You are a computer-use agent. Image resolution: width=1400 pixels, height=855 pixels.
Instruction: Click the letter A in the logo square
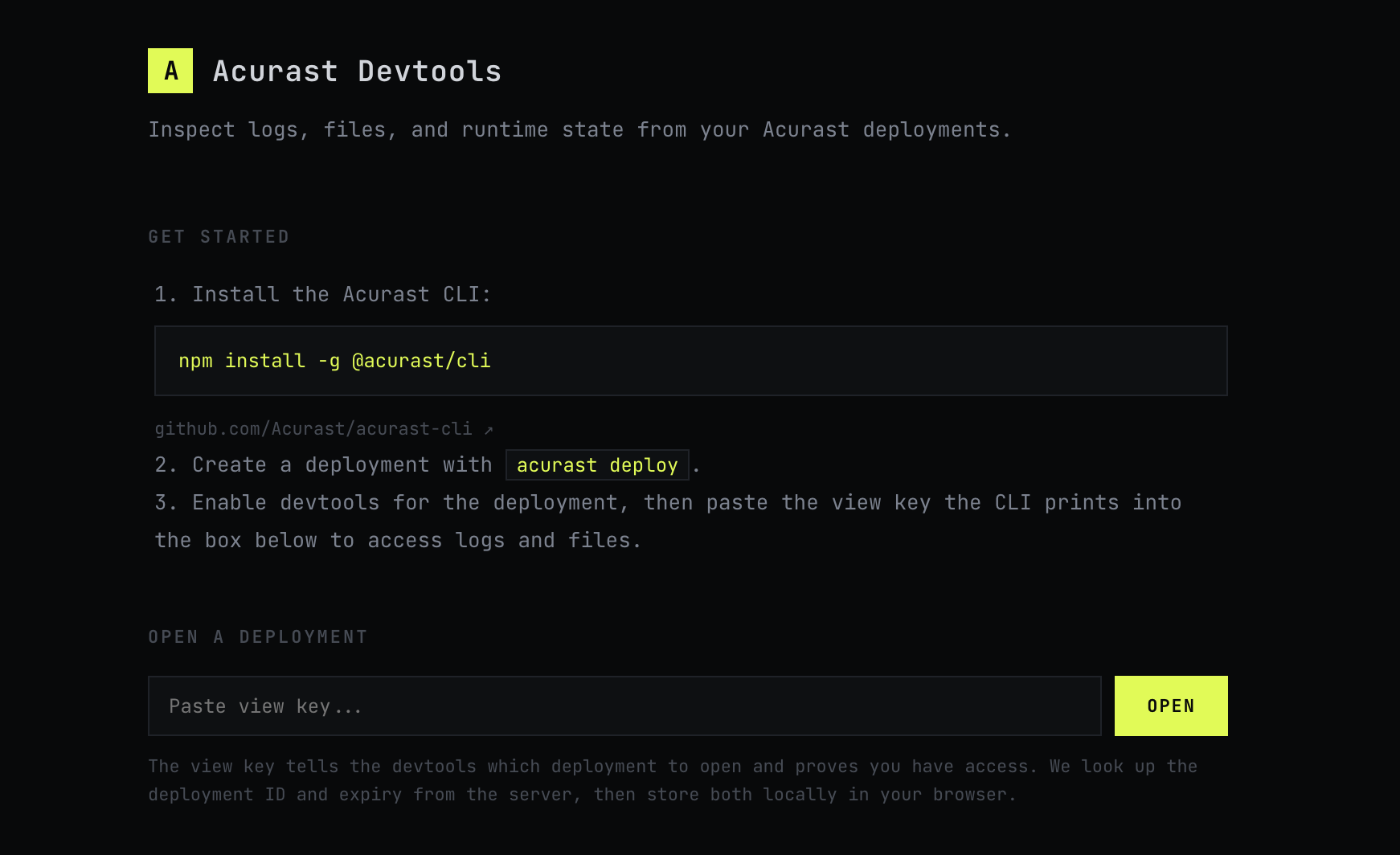click(170, 72)
